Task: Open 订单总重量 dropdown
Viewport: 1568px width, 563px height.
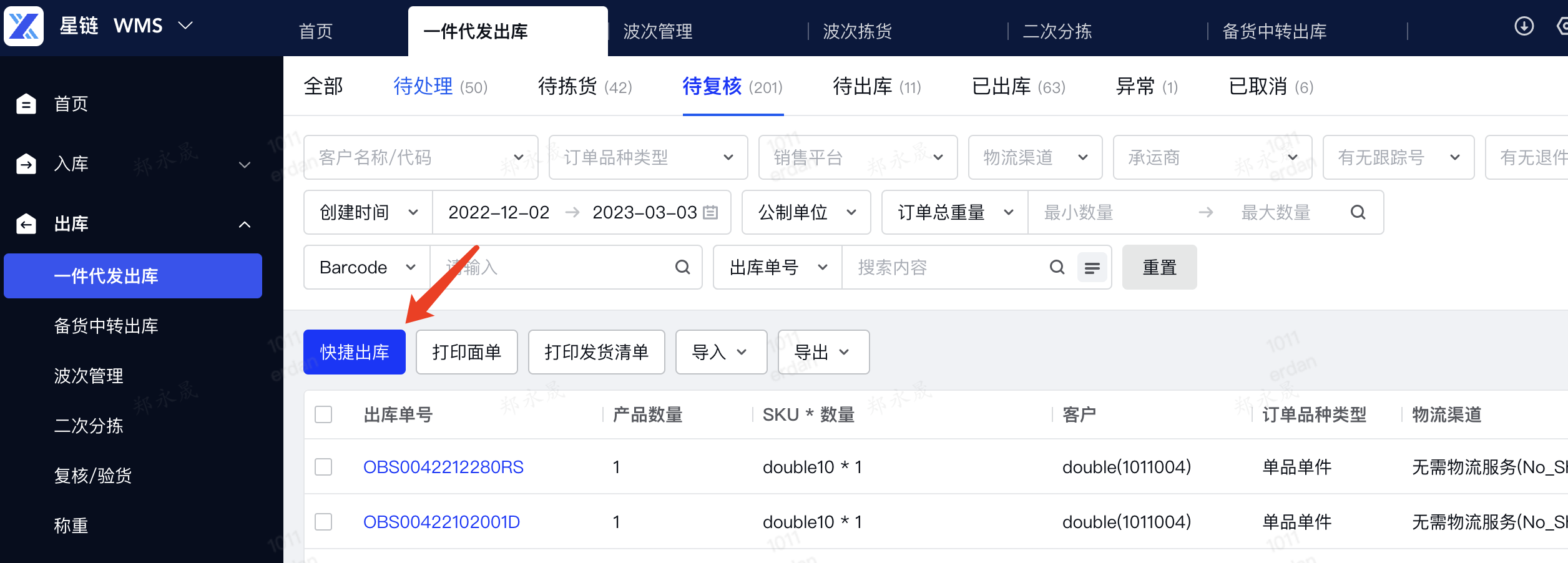Action: (954, 213)
